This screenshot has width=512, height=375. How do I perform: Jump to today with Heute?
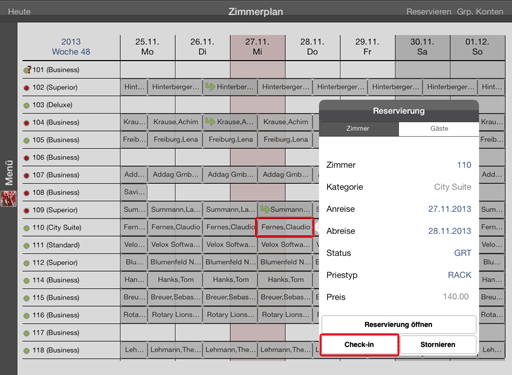coord(19,12)
